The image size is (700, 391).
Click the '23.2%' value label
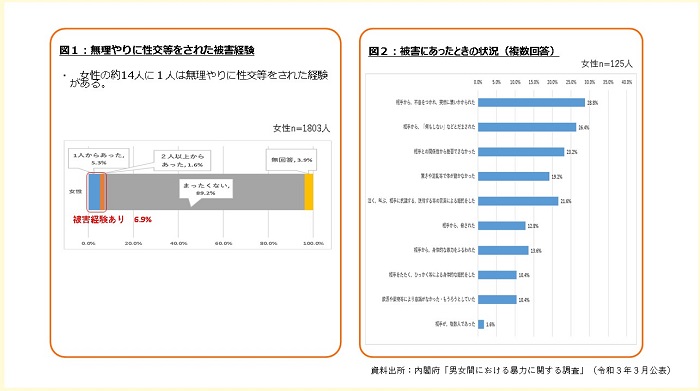(x=571, y=152)
